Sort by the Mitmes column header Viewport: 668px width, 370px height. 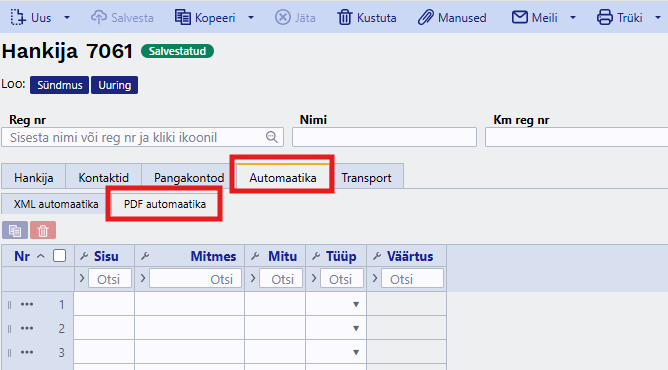click(213, 256)
